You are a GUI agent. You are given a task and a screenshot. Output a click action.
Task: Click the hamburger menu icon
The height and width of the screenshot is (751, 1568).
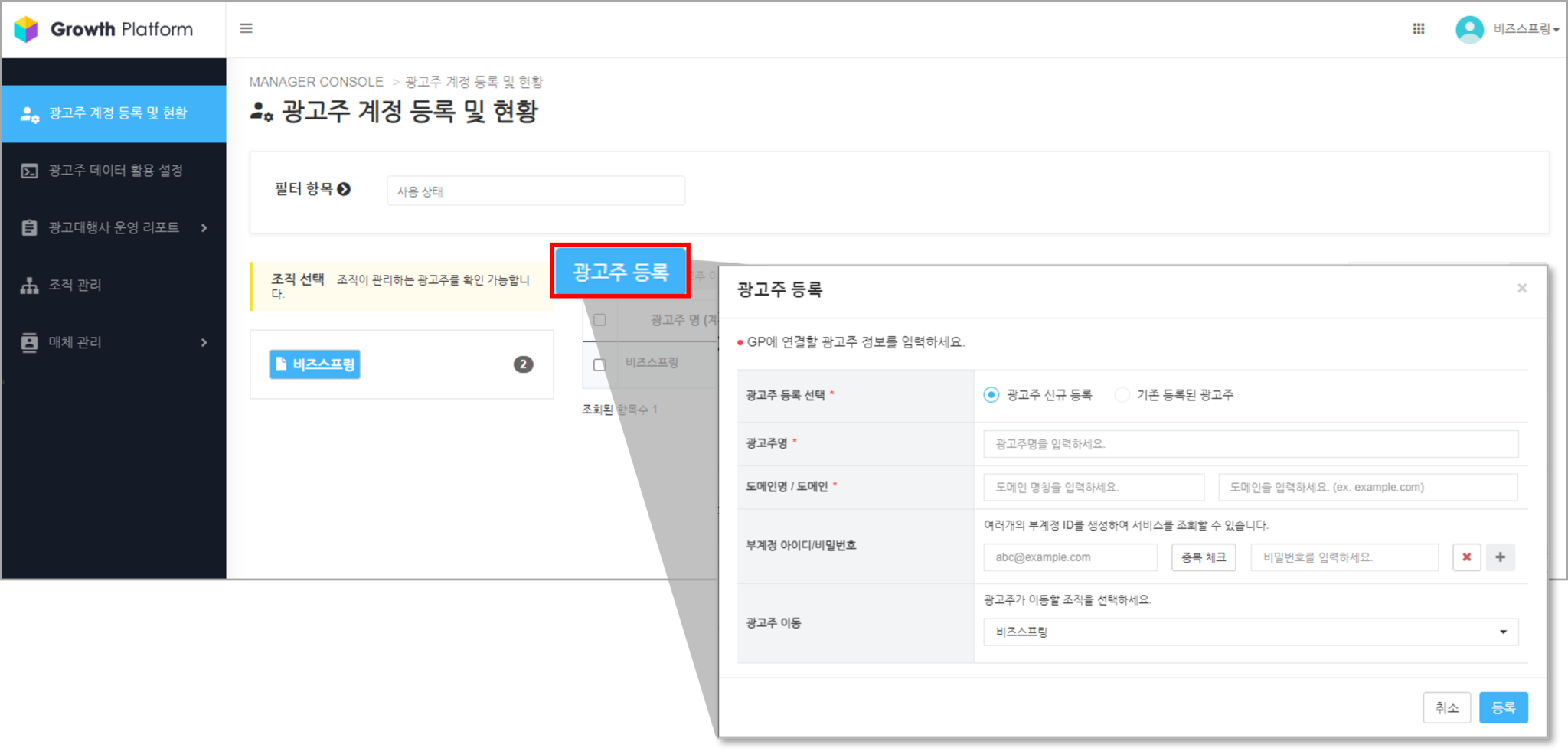(246, 28)
